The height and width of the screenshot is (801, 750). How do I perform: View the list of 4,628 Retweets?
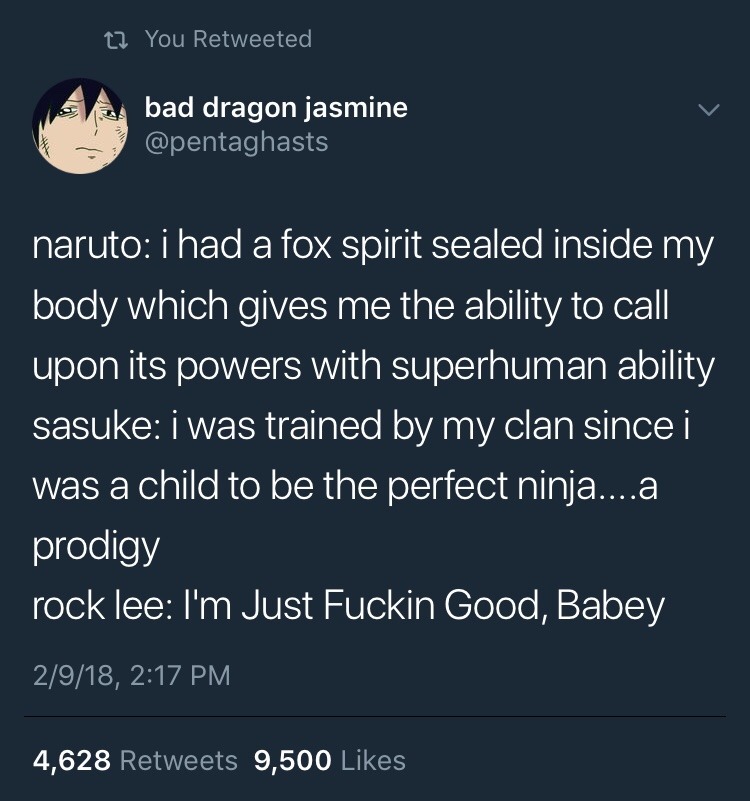point(135,760)
